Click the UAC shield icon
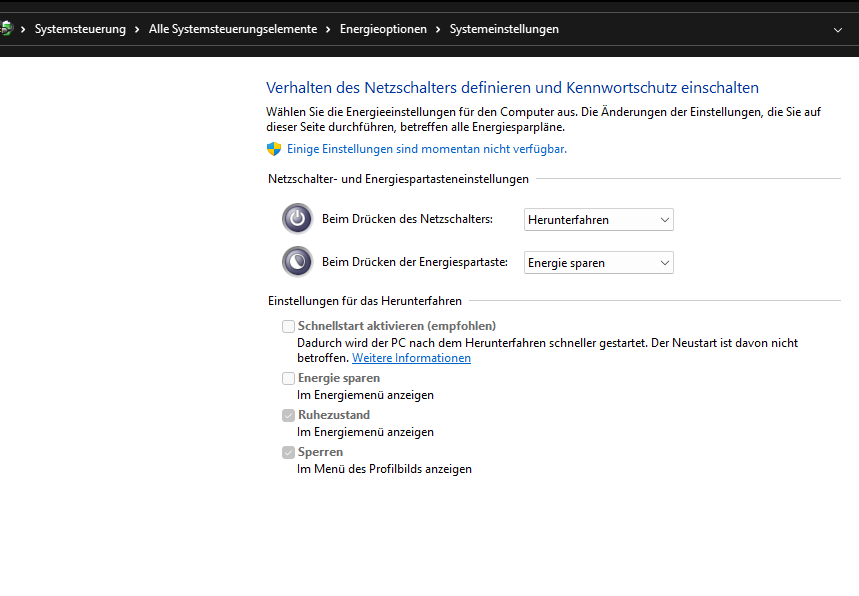This screenshot has height=596, width=859. (274, 149)
